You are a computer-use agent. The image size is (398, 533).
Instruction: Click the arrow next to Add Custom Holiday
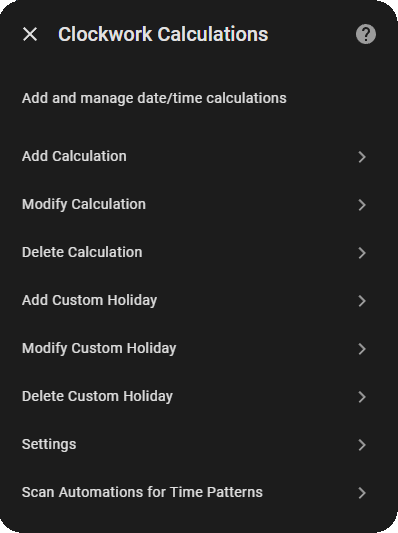coord(362,301)
